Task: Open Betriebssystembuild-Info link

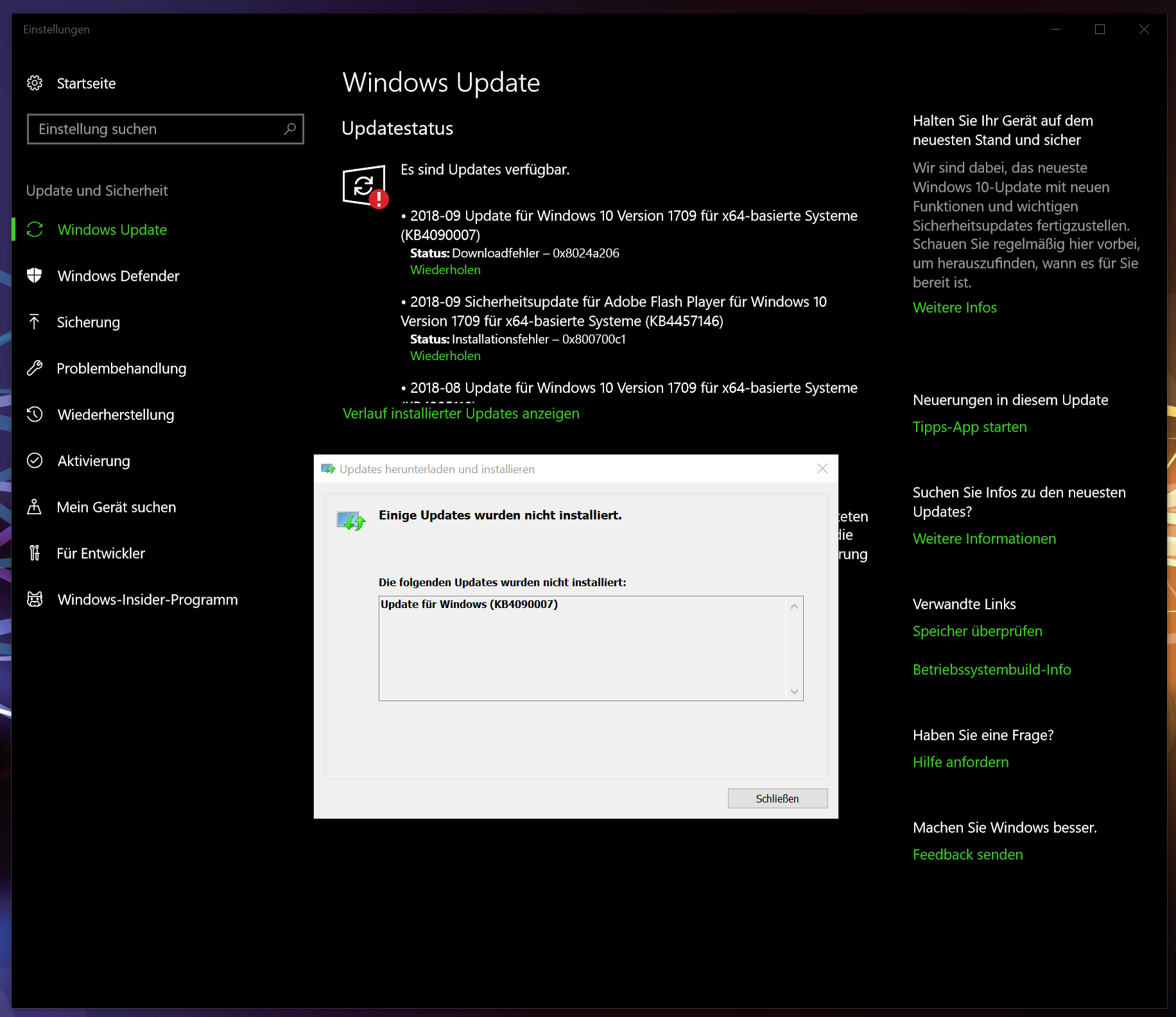Action: 992,670
